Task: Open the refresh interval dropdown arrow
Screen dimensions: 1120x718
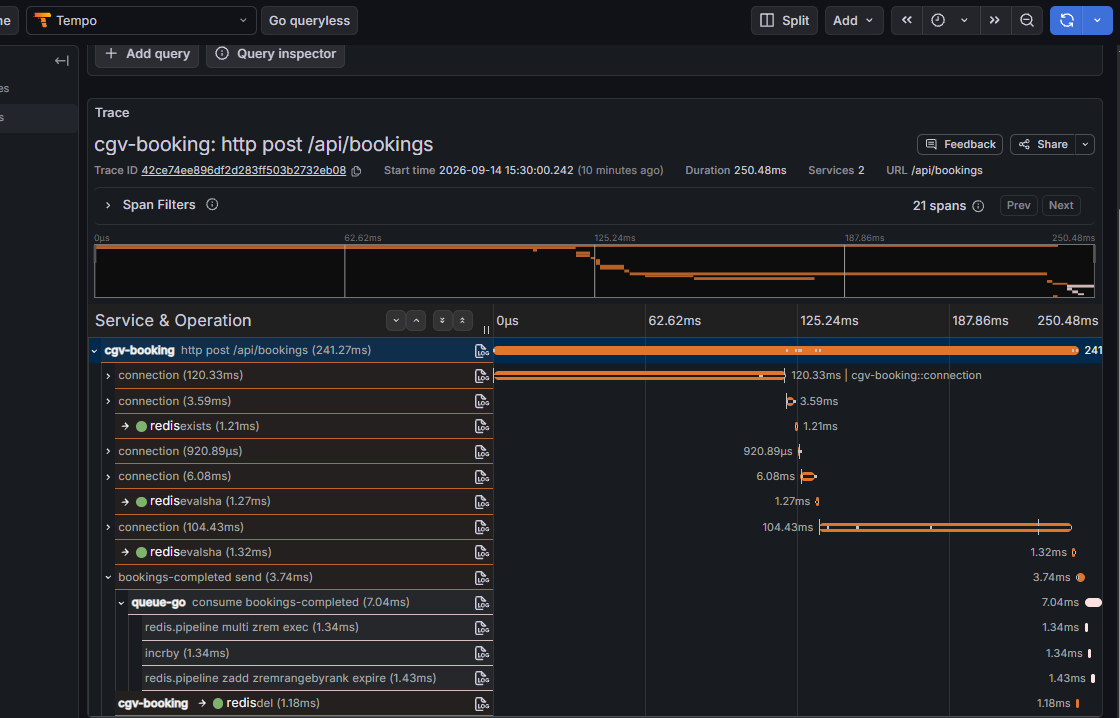Action: tap(1098, 21)
